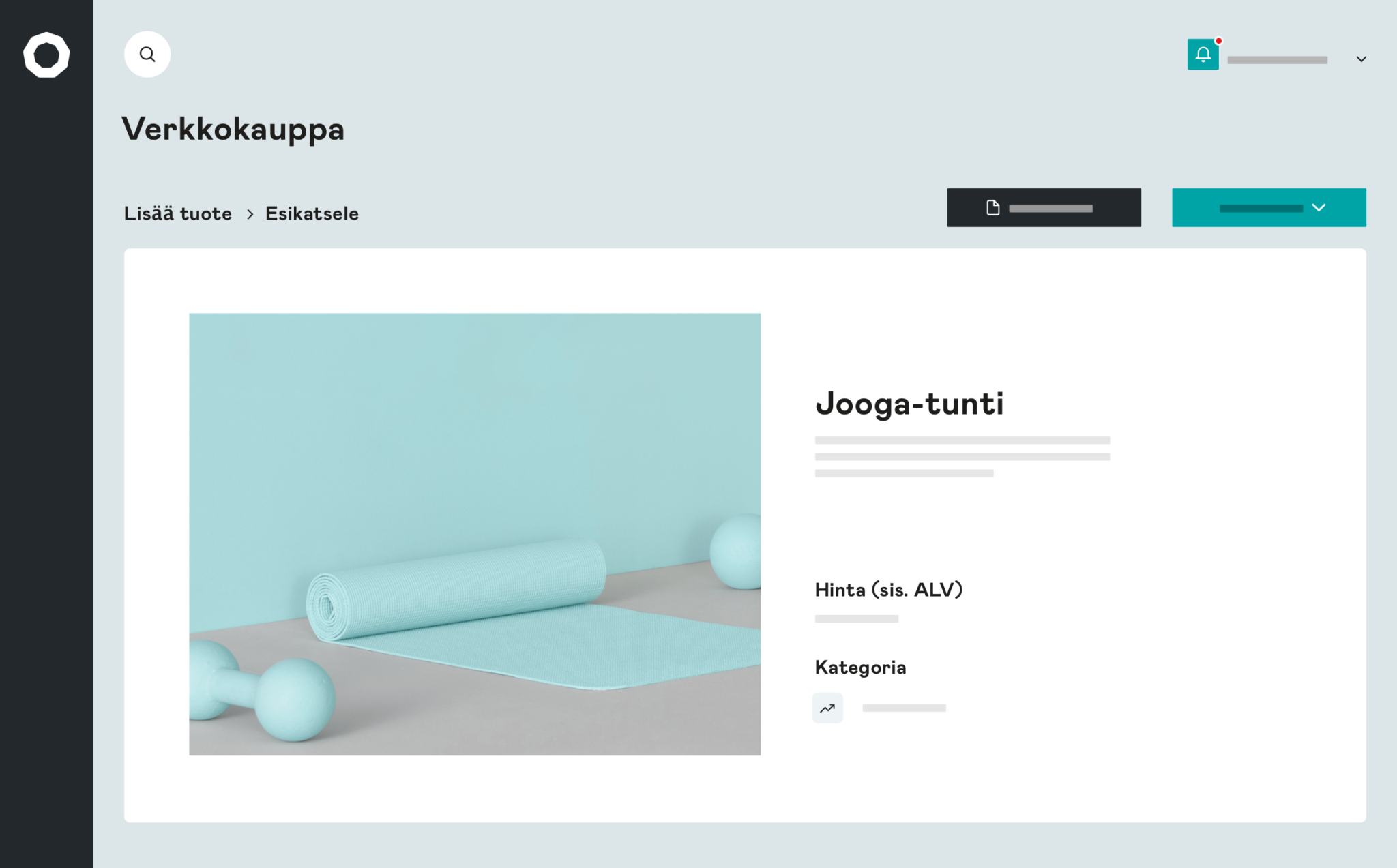Screen dimensions: 1397x868
Task: Click the dark export button
Action: pos(1044,207)
